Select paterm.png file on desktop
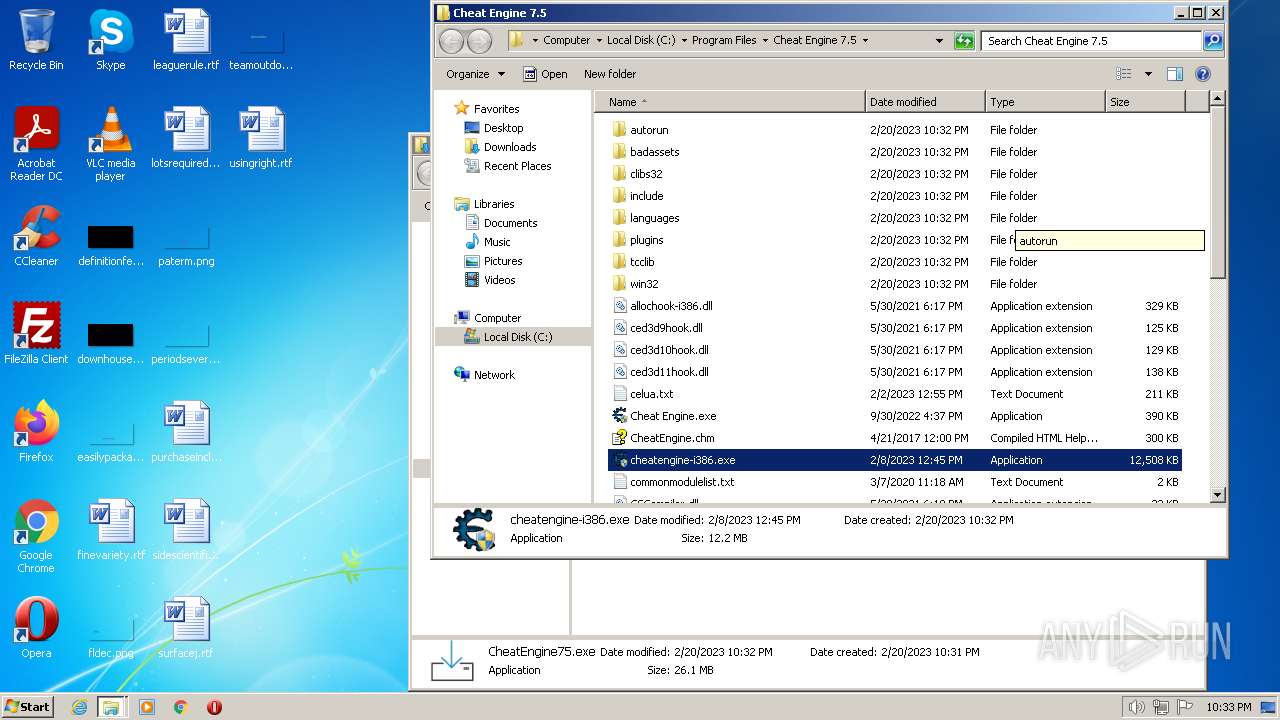This screenshot has height=720, width=1280. 186,246
